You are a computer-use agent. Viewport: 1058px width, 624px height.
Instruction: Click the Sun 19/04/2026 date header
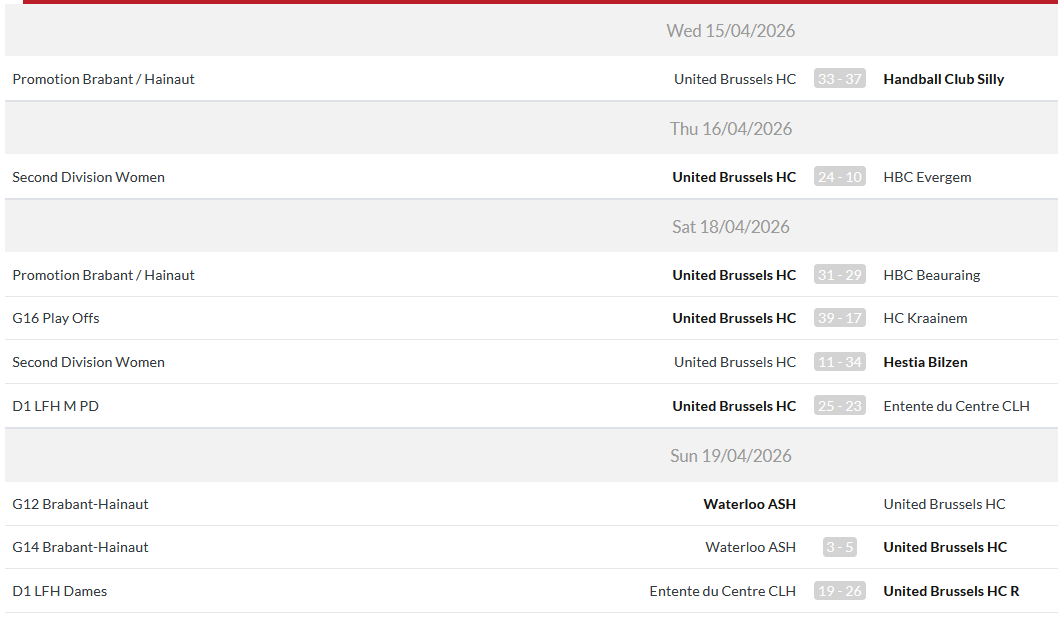731,456
